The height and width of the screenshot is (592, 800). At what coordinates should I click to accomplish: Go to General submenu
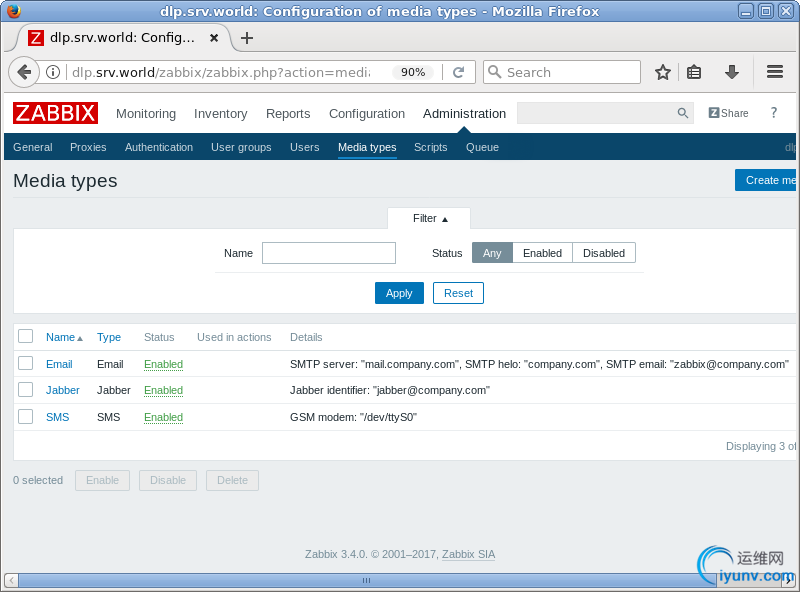pyautogui.click(x=33, y=147)
